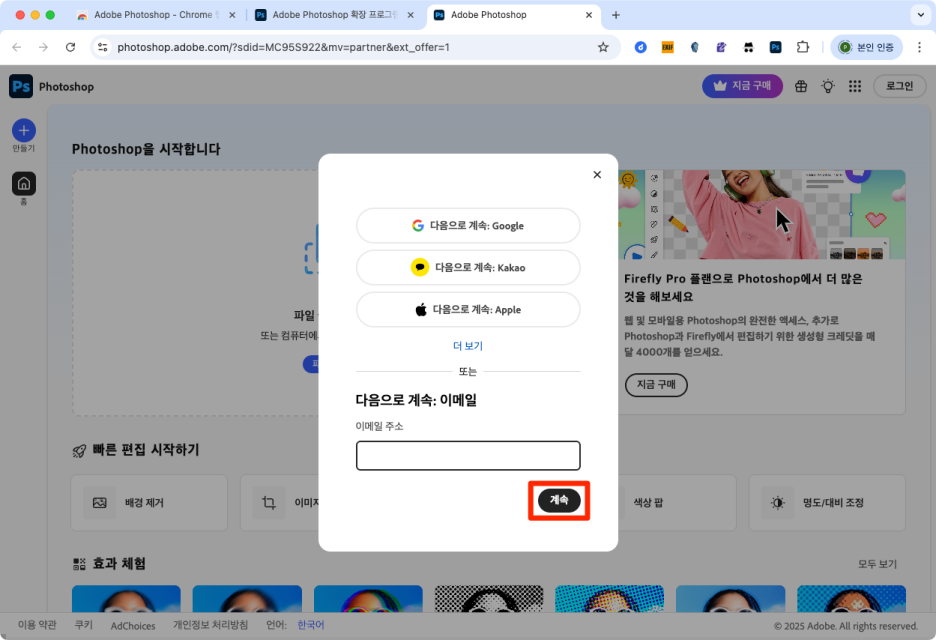Click the '빠른 편집 시작하기' heading text

click(146, 450)
